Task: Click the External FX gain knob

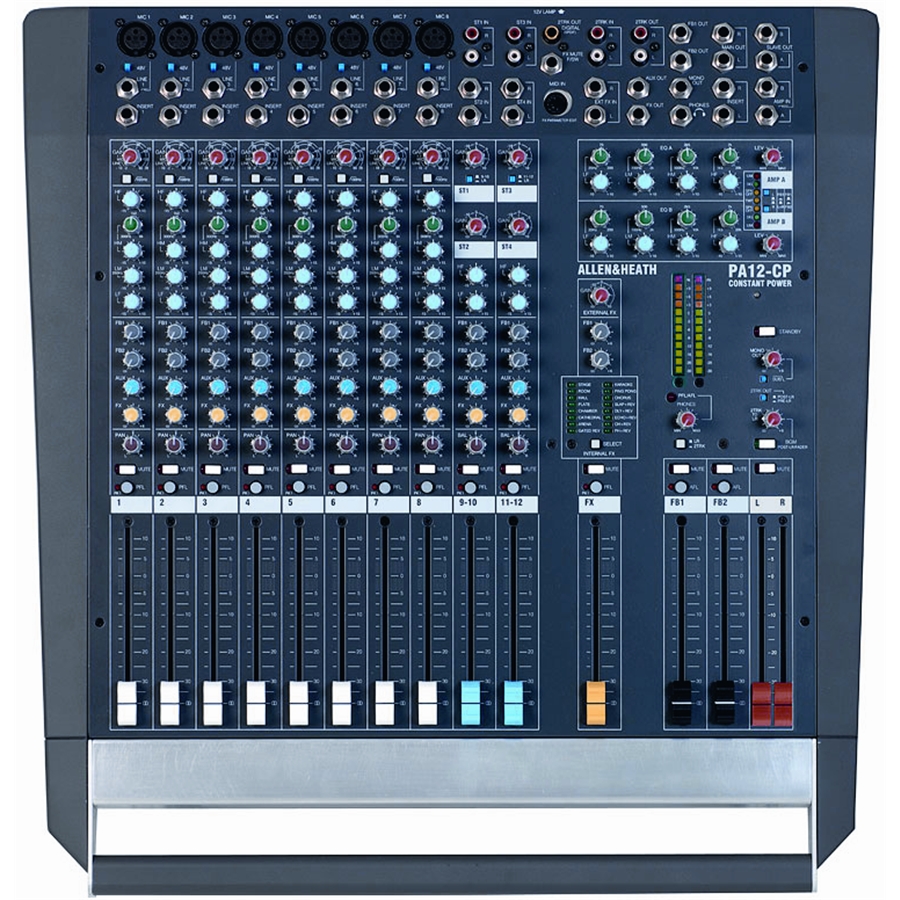Action: click(600, 296)
